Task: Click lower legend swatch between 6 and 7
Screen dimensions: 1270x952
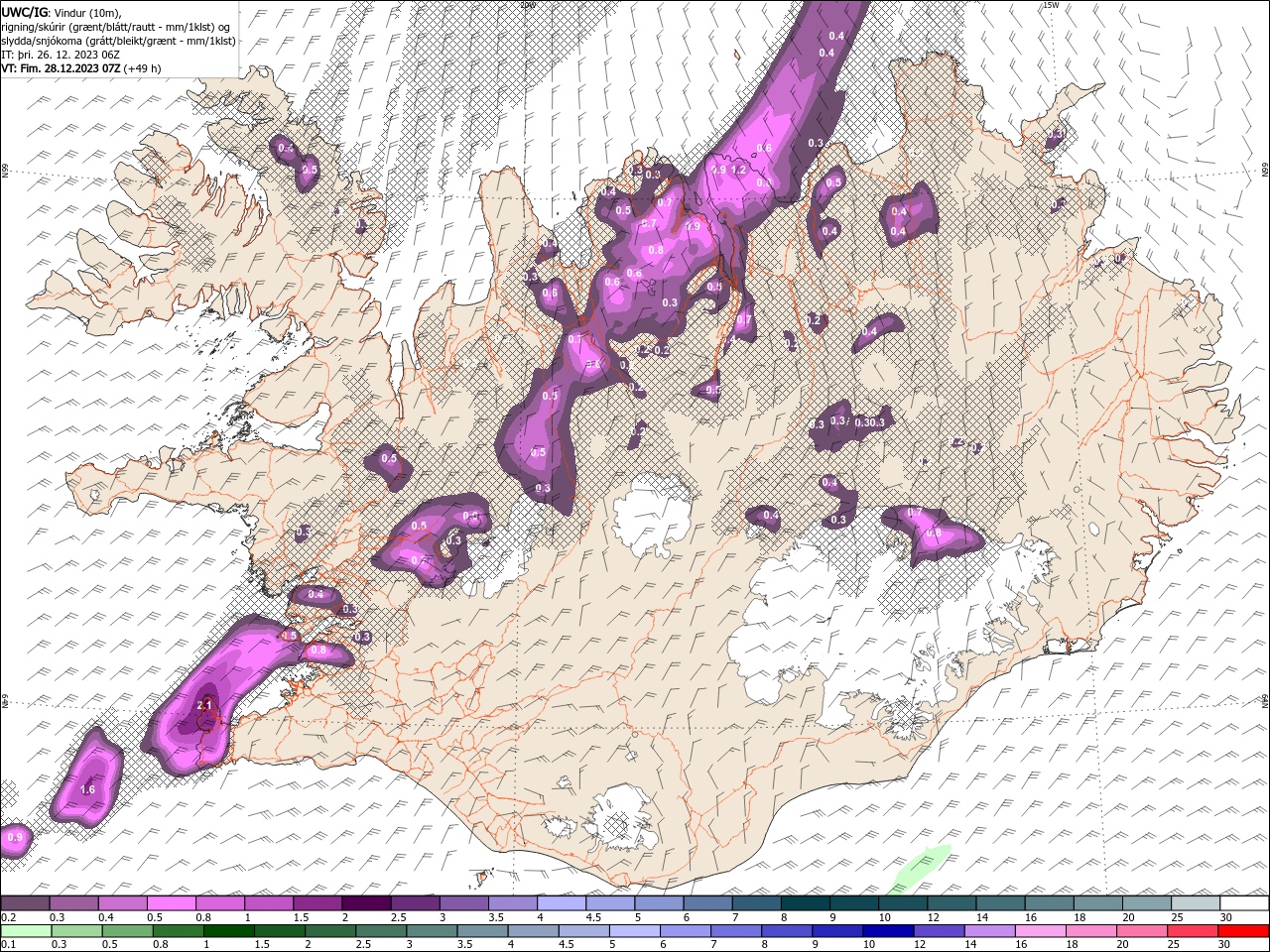Action: [x=687, y=931]
